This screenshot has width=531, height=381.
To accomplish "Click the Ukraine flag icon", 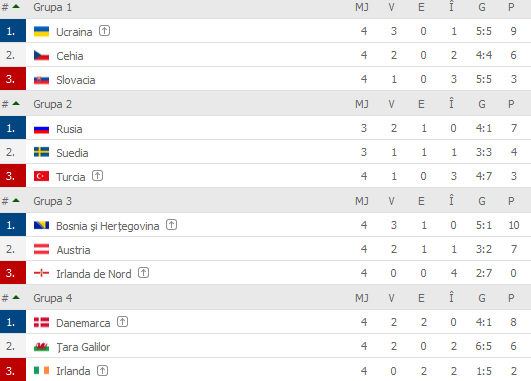I will tap(41, 31).
